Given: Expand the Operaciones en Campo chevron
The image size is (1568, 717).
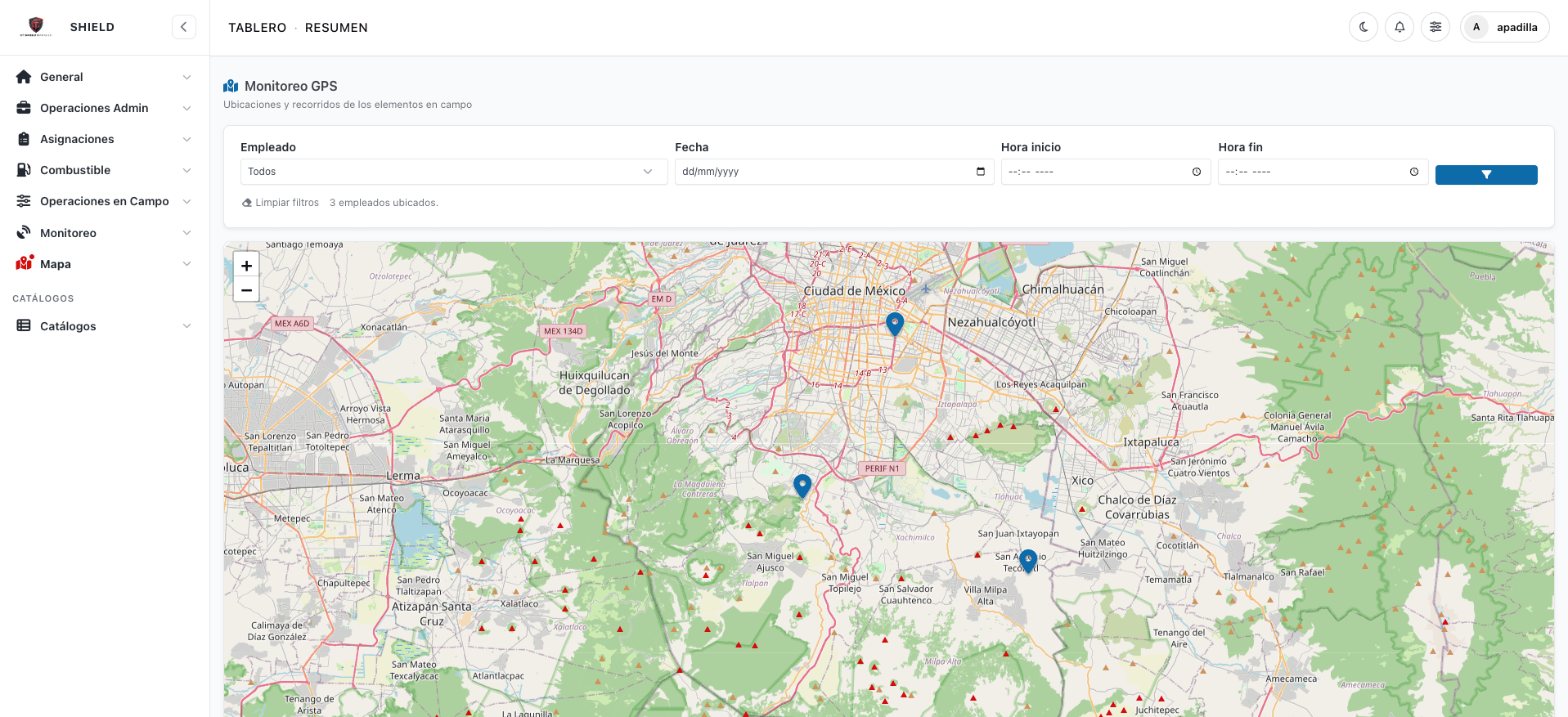Looking at the screenshot, I should [x=186, y=201].
